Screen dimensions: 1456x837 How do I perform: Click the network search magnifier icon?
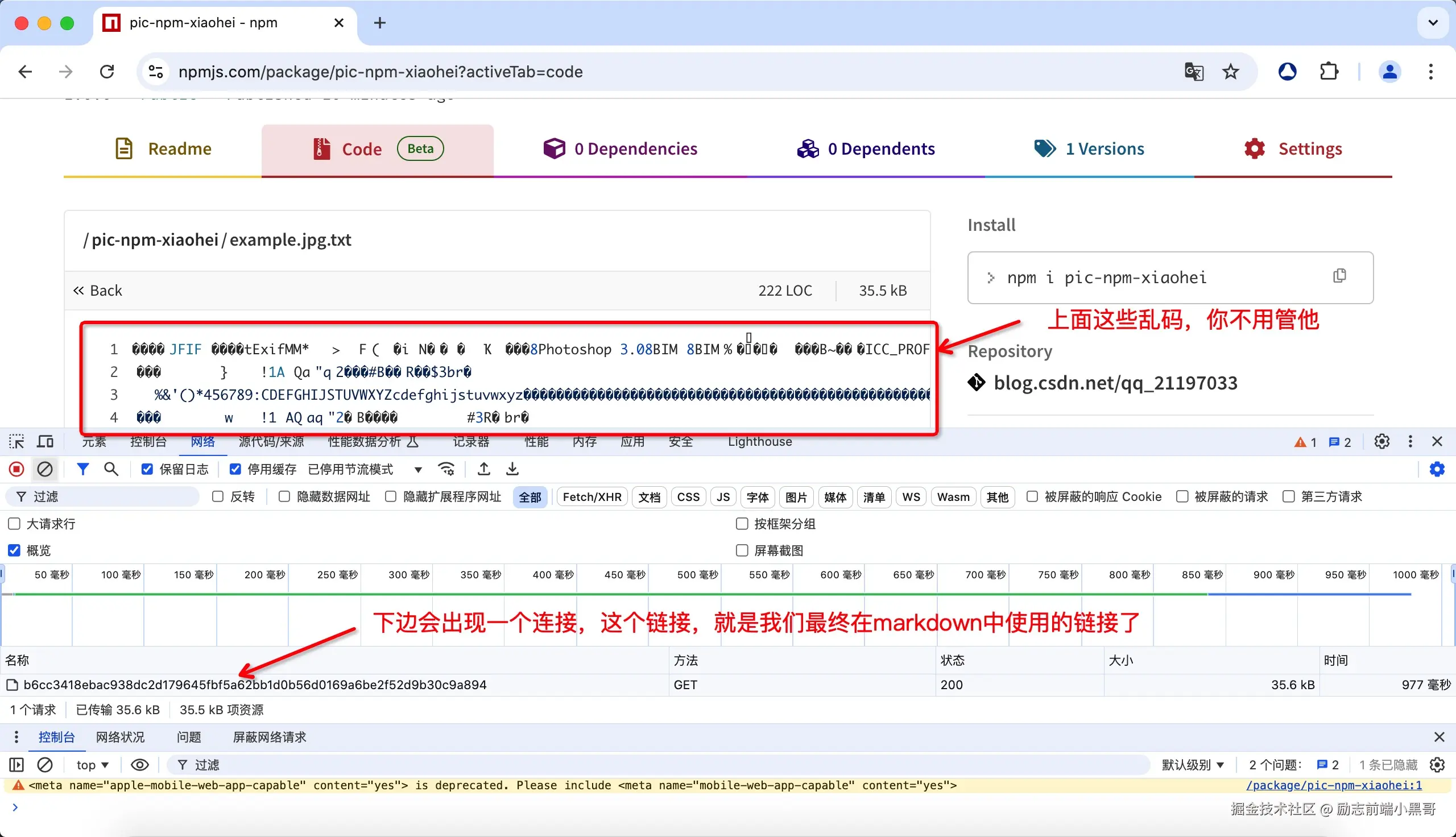111,469
